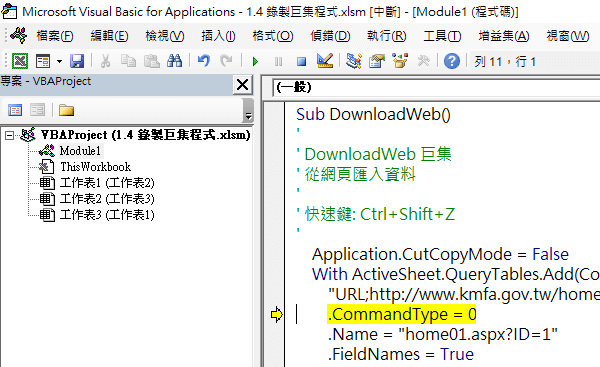600x367 pixels.
Task: Open the 格式(O) menu
Action: pos(273,36)
